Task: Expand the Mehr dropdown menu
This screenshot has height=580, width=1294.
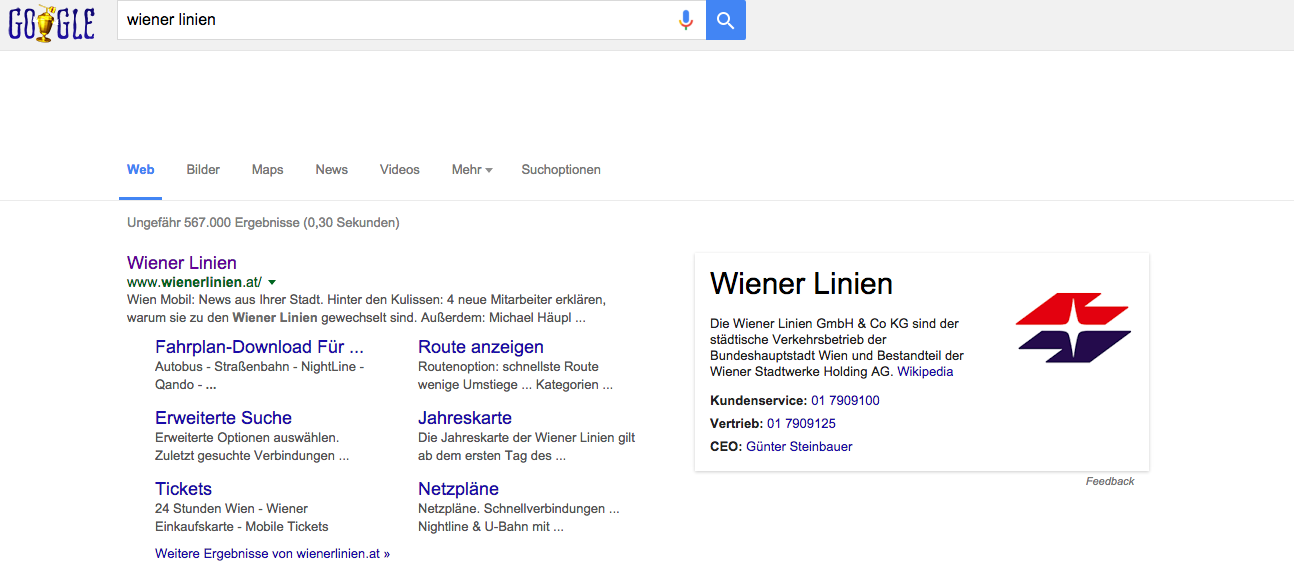Action: [x=472, y=170]
